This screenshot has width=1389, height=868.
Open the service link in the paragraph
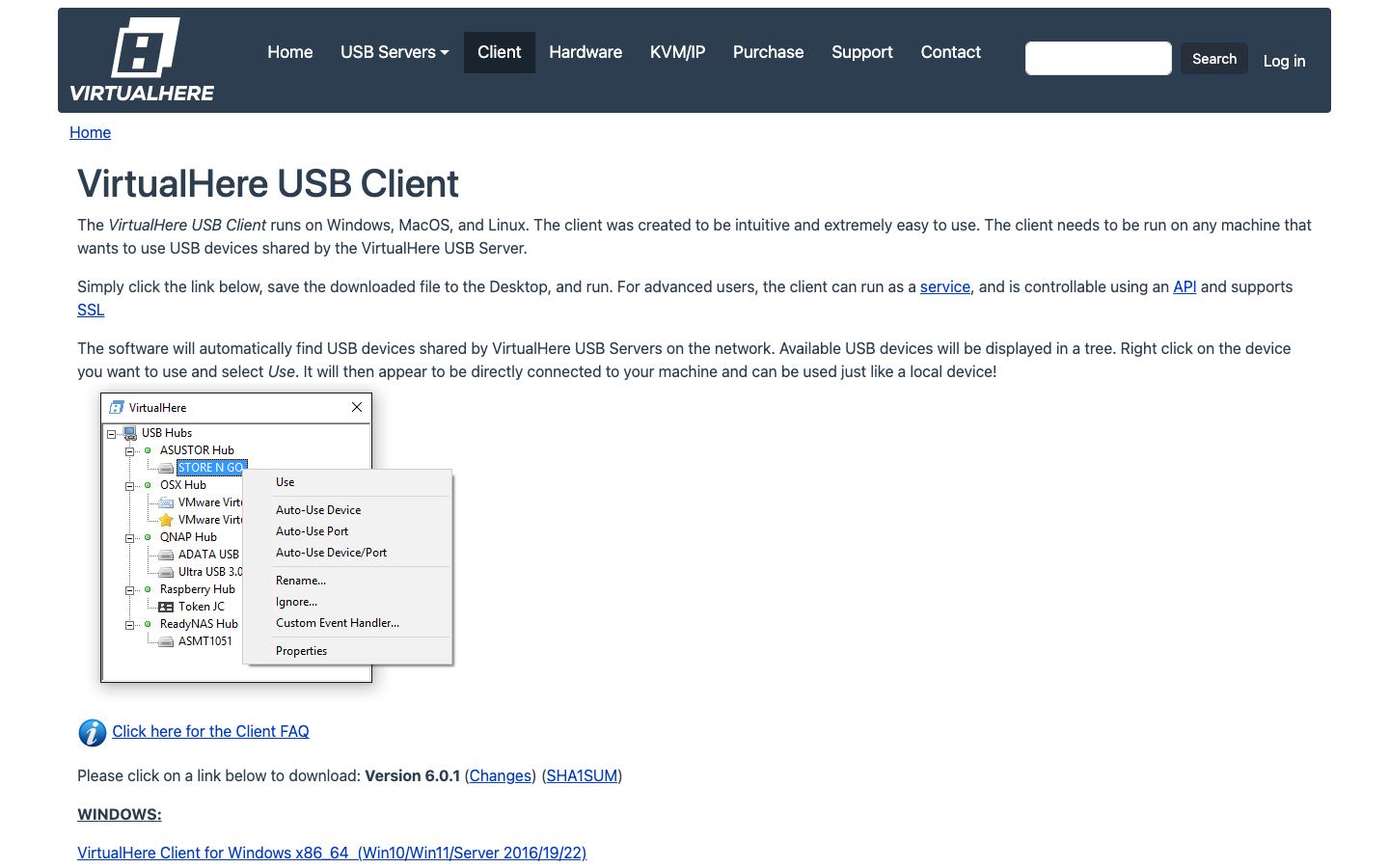pyautogui.click(x=945, y=286)
